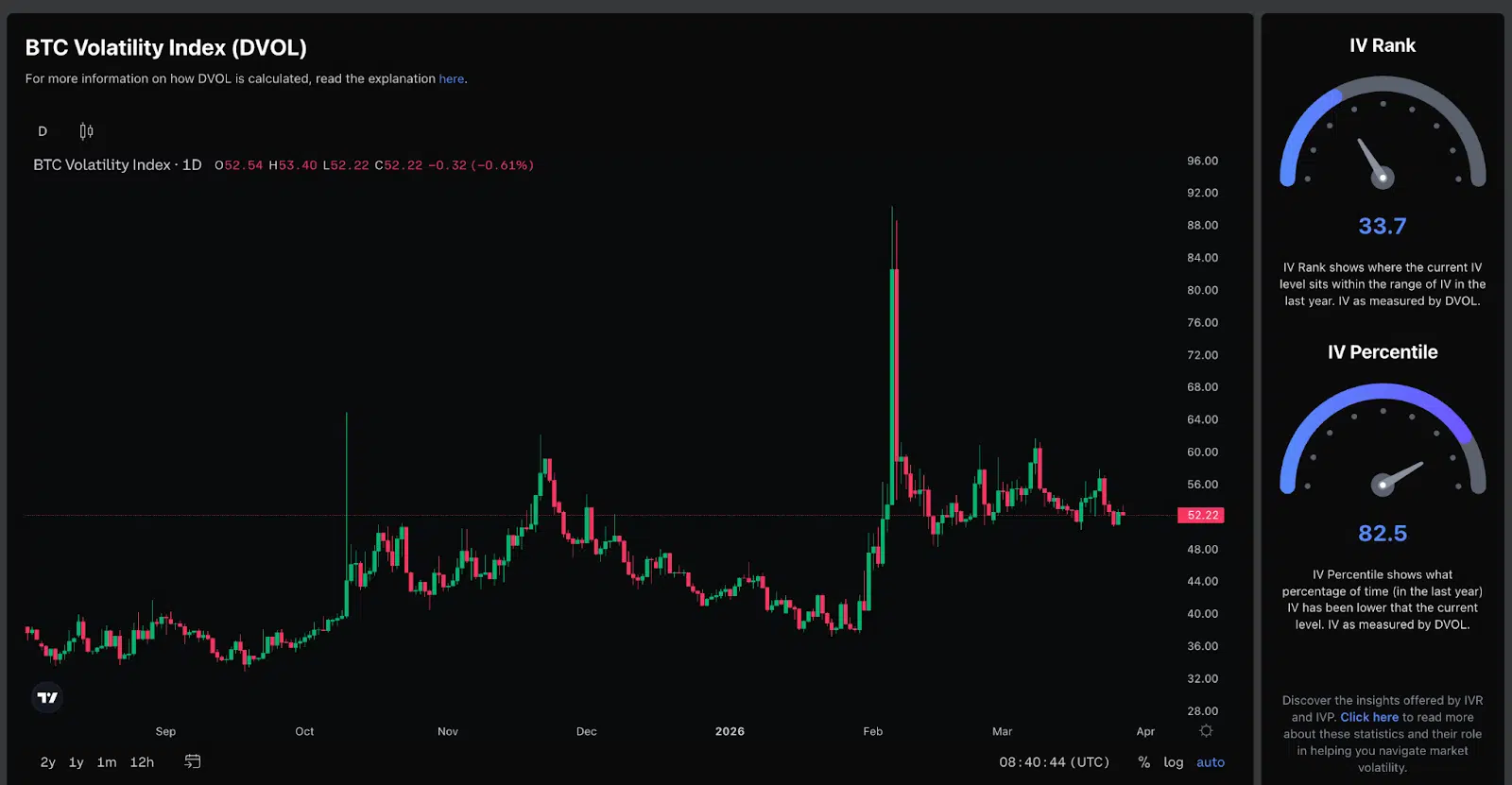Select the 12h time range
This screenshot has height=785, width=1512.
click(x=142, y=762)
